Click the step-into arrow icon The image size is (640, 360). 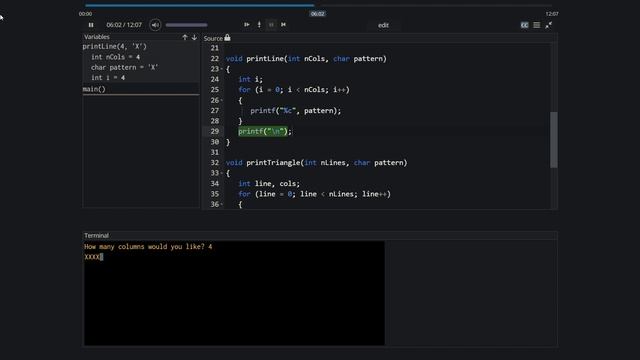[259, 24]
